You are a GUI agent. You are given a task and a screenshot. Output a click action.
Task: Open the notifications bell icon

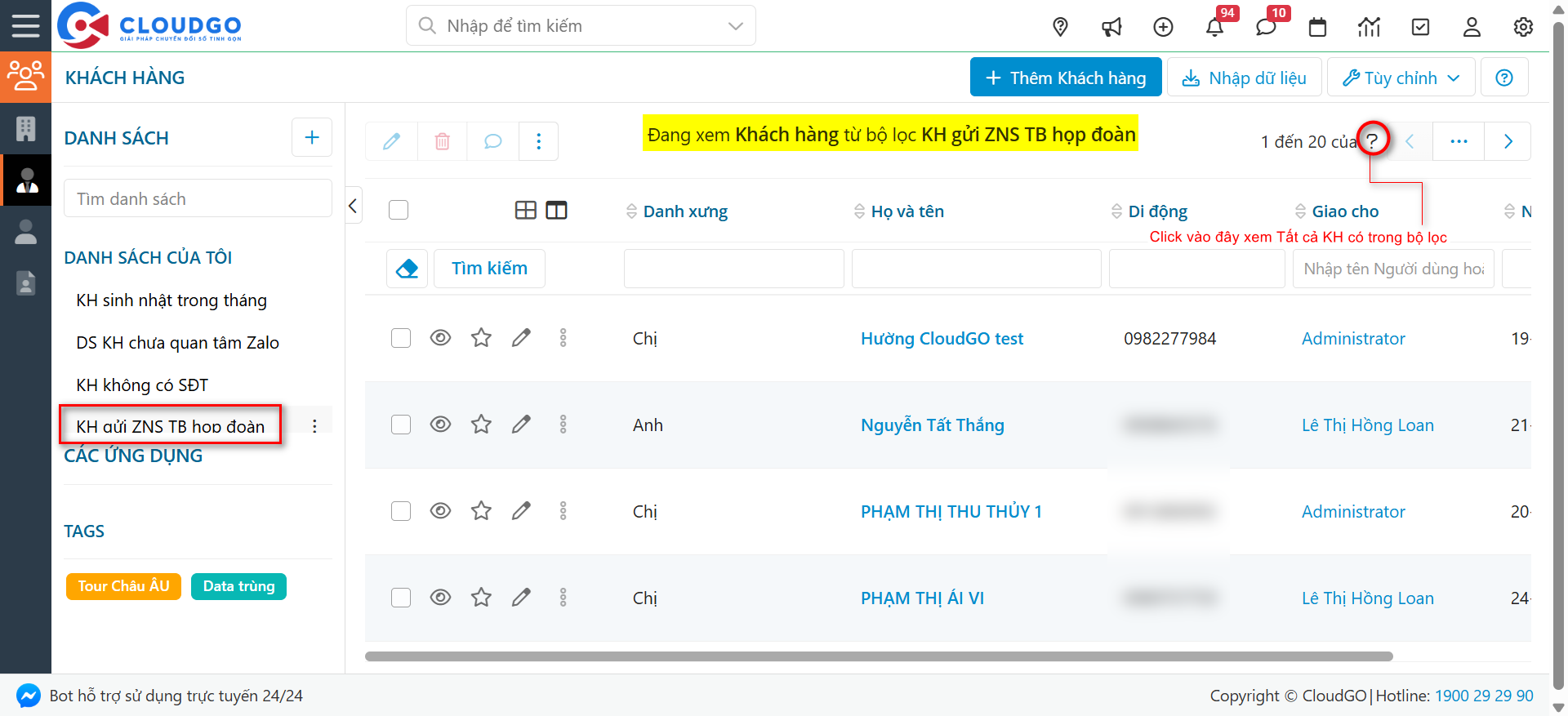coord(1214,27)
